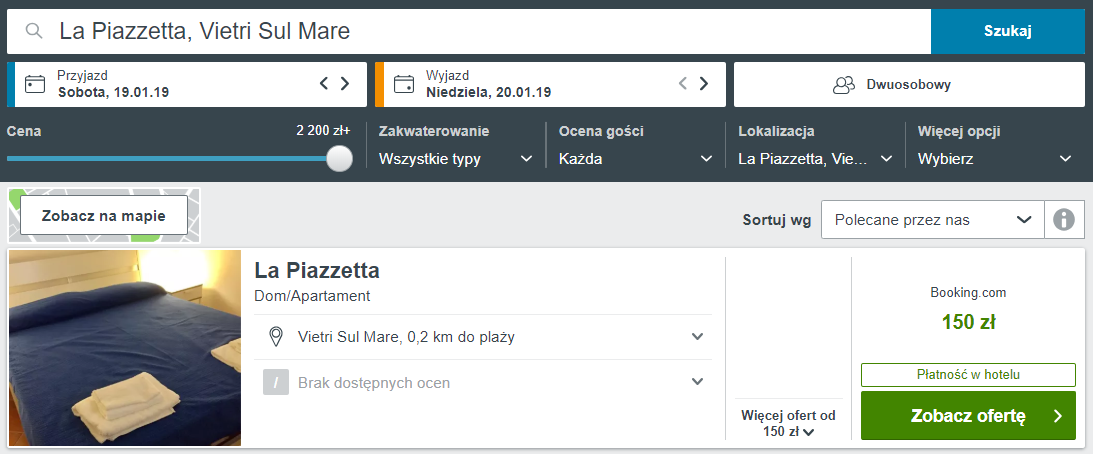1093x454 pixels.
Task: Go to previous check-in day arrow
Action: click(x=324, y=84)
